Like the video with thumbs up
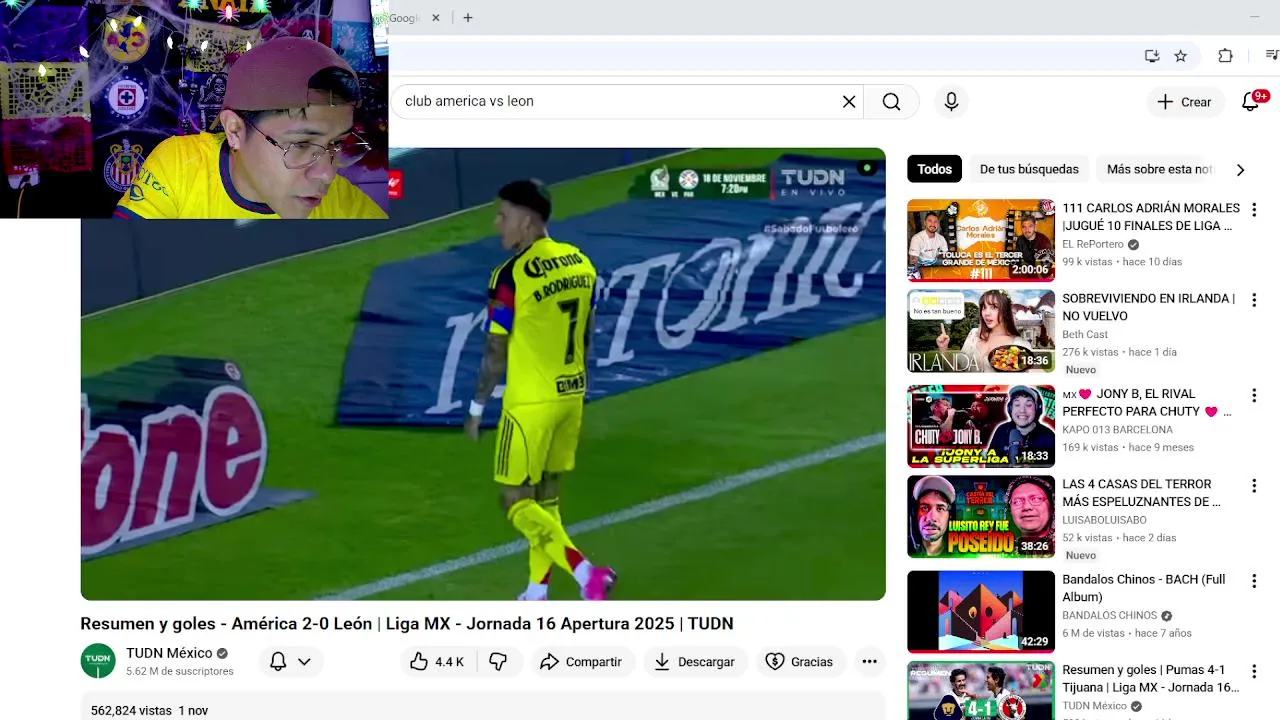This screenshot has height=720, width=1280. 437,662
